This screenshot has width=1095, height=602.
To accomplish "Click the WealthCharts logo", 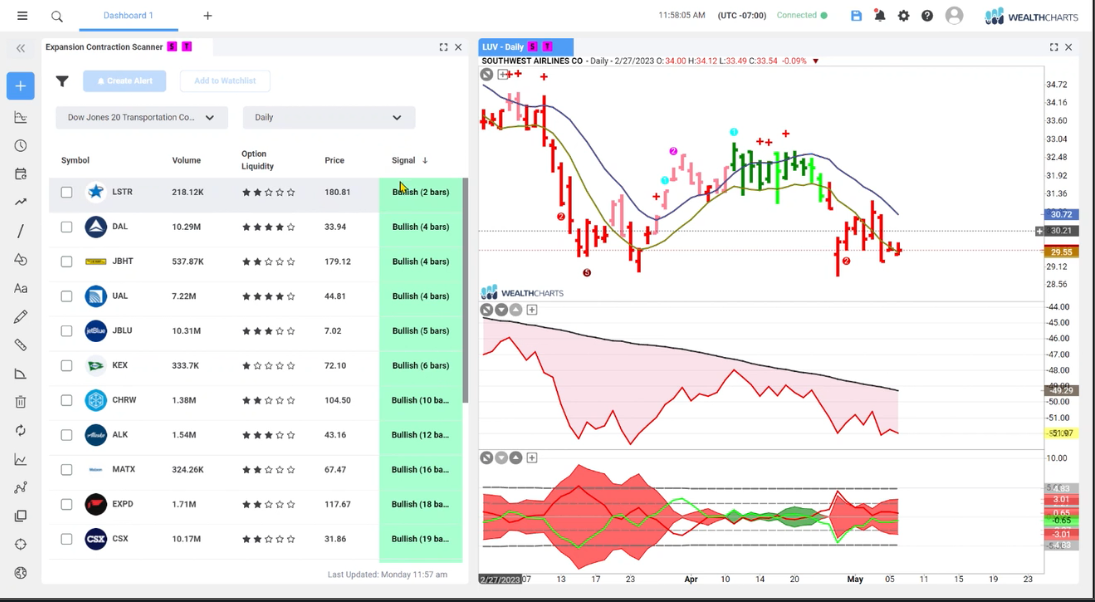I will (x=1031, y=16).
